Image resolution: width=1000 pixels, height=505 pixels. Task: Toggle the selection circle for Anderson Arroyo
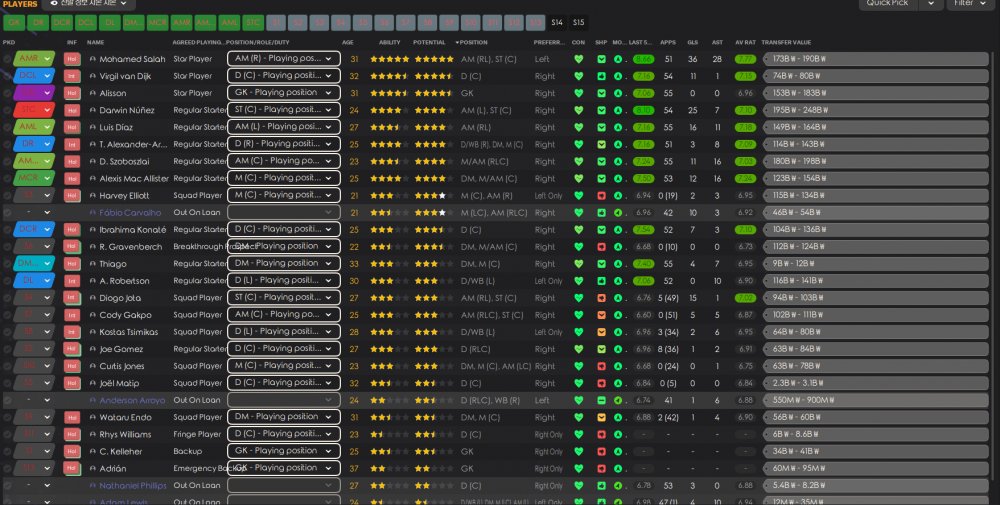pyautogui.click(x=7, y=400)
